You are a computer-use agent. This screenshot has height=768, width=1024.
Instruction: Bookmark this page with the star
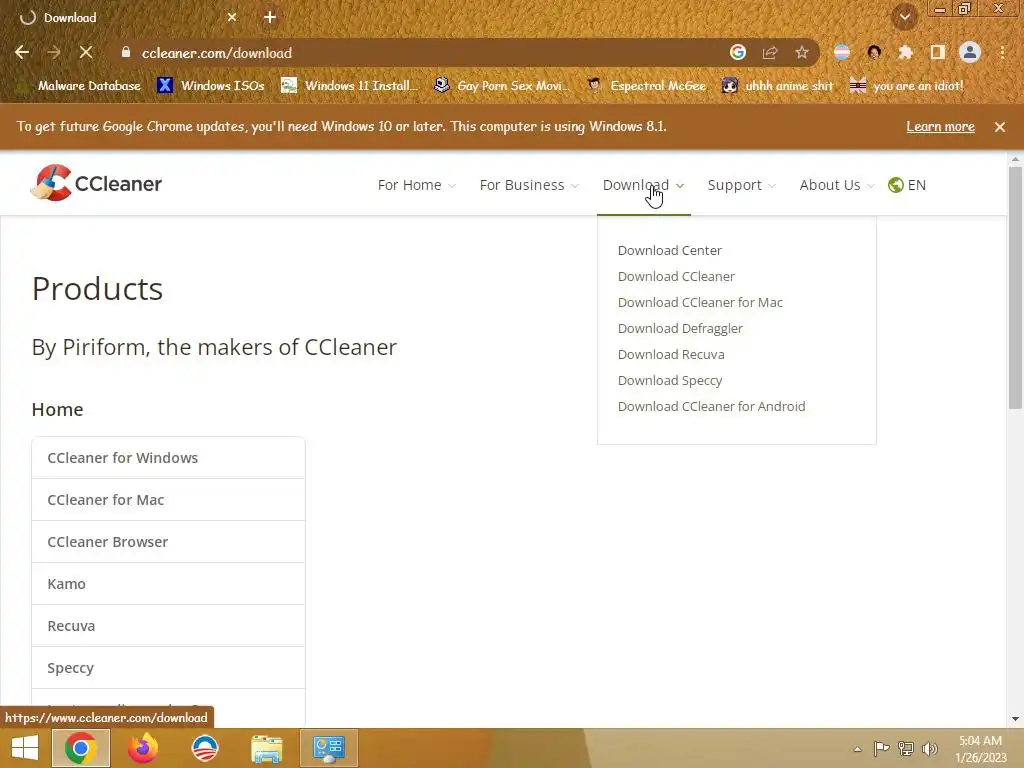coord(802,53)
